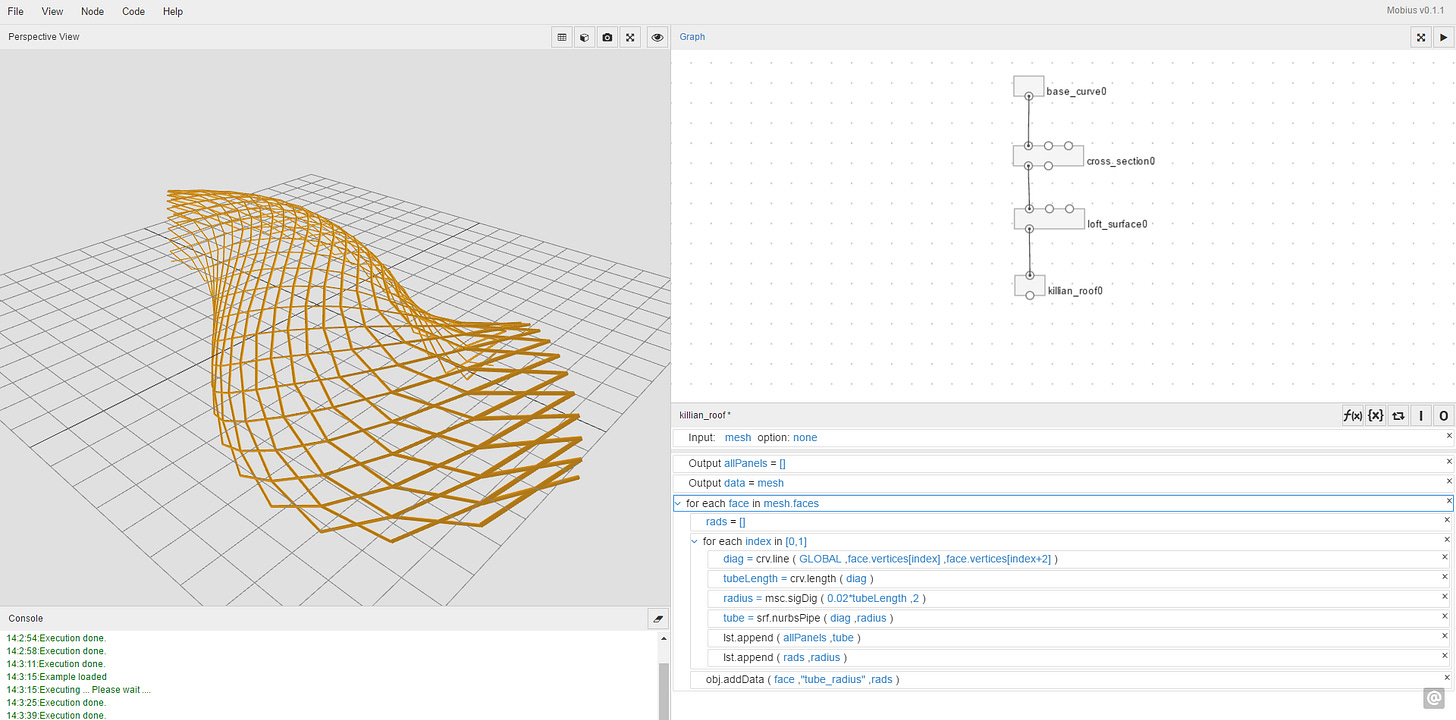
Task: Delete the tube = srf.nurbsPipe line
Action: (1444, 616)
